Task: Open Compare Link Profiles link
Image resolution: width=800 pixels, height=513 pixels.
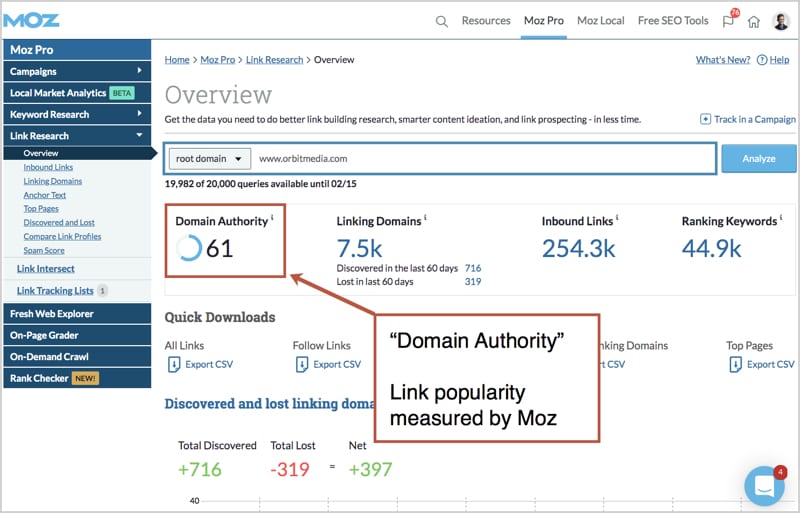Action: [x=62, y=236]
